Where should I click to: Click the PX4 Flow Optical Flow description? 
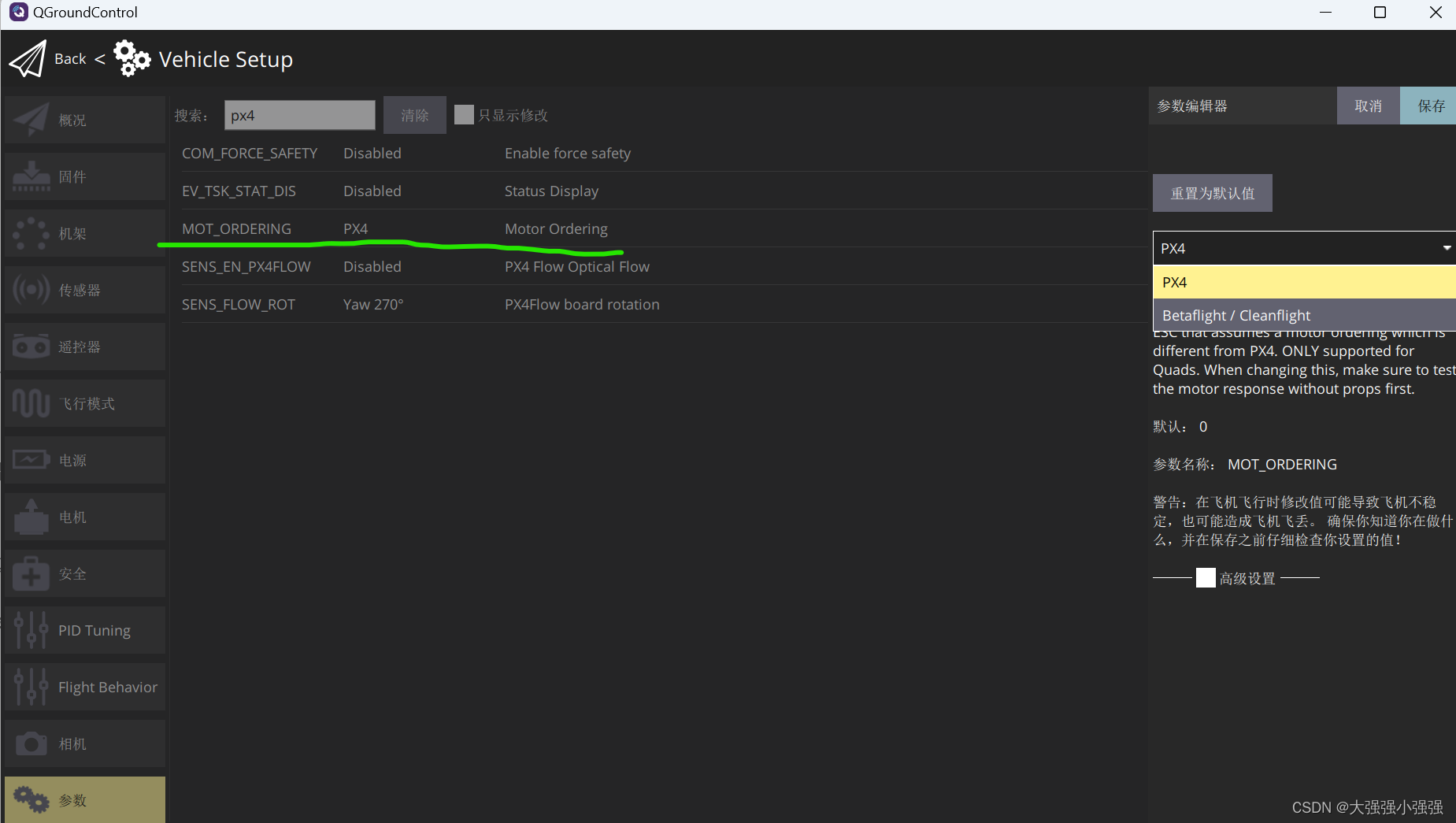pyautogui.click(x=577, y=266)
